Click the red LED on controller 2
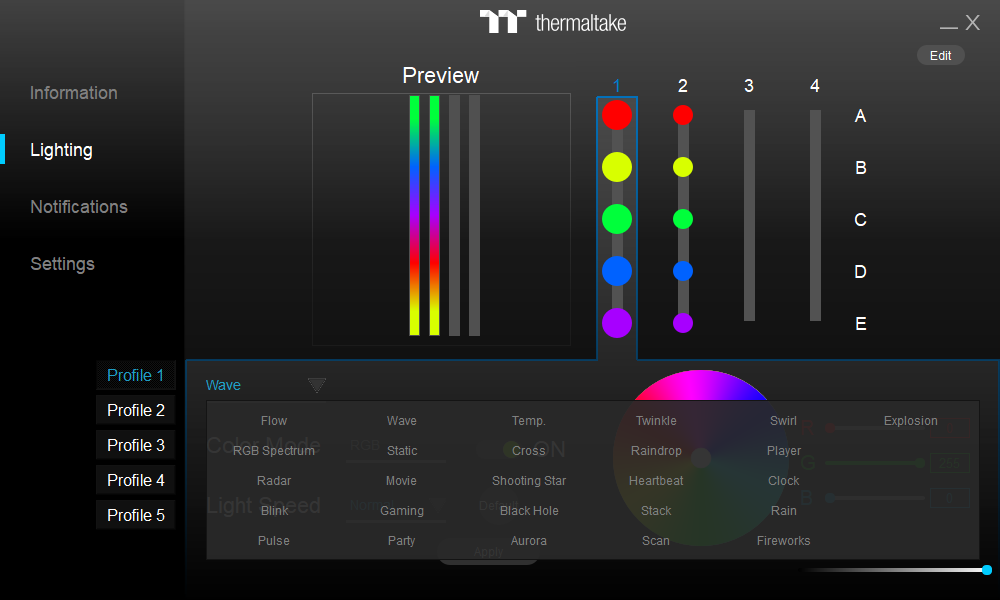Screen dimensions: 1000x600 (x=682, y=115)
